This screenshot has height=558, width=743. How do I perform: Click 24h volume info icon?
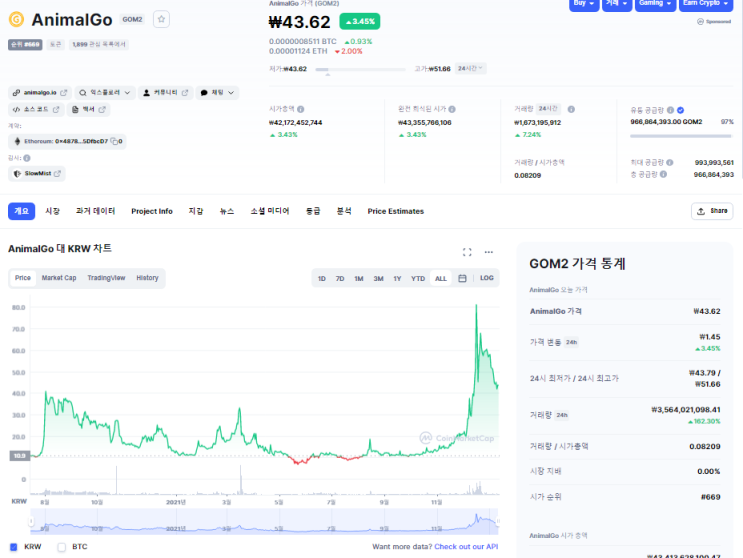571,109
